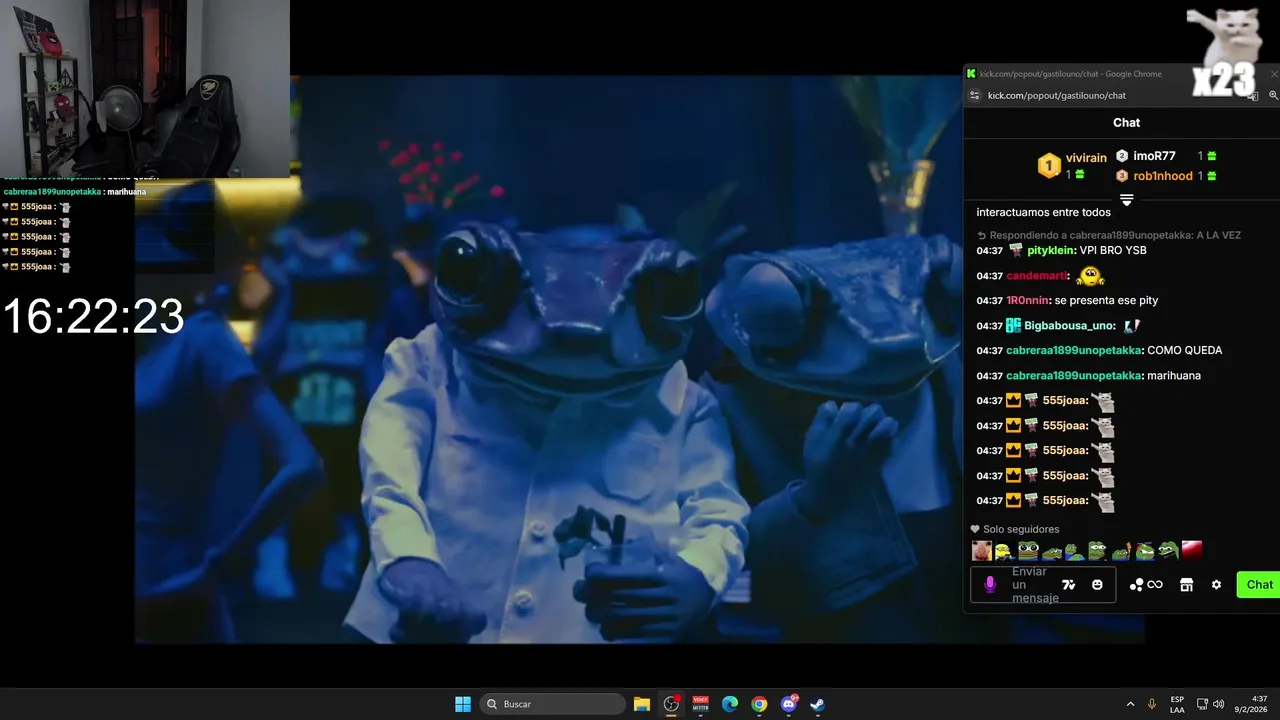This screenshot has height=720, width=1280.
Task: Open rob1nhood's profile in leaderboard
Action: tap(1163, 176)
